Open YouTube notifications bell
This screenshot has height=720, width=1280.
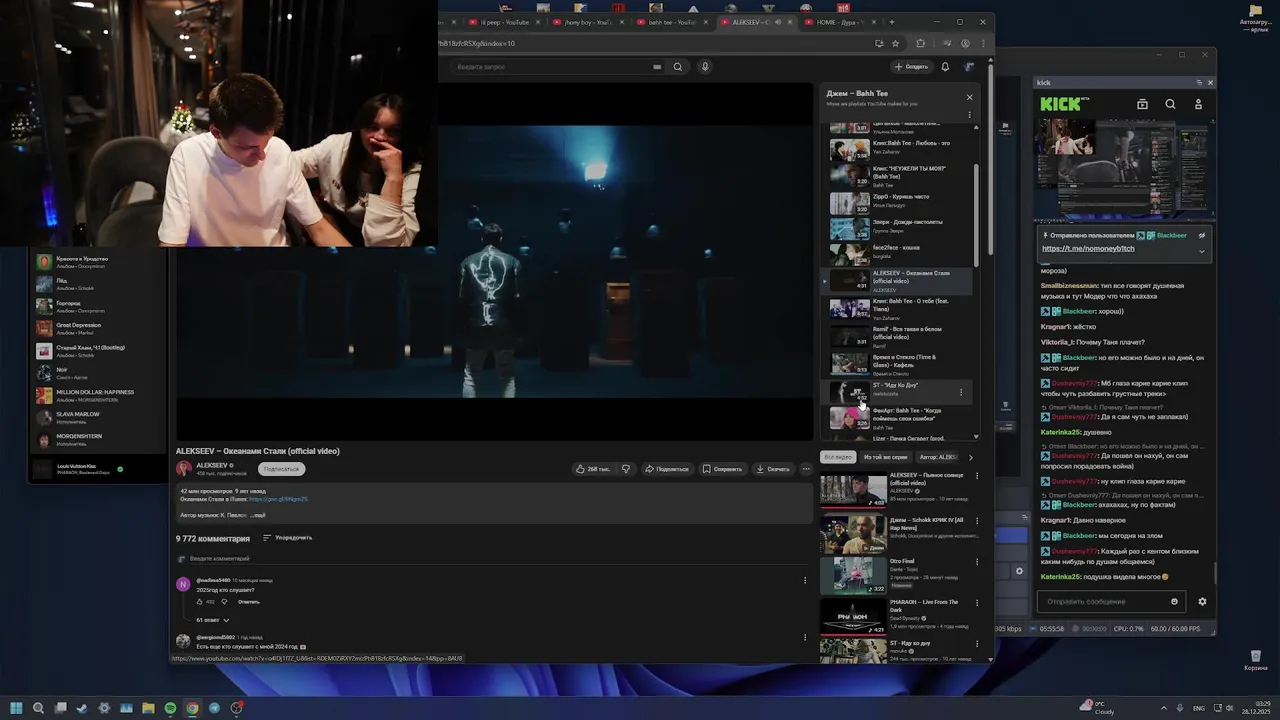945,67
